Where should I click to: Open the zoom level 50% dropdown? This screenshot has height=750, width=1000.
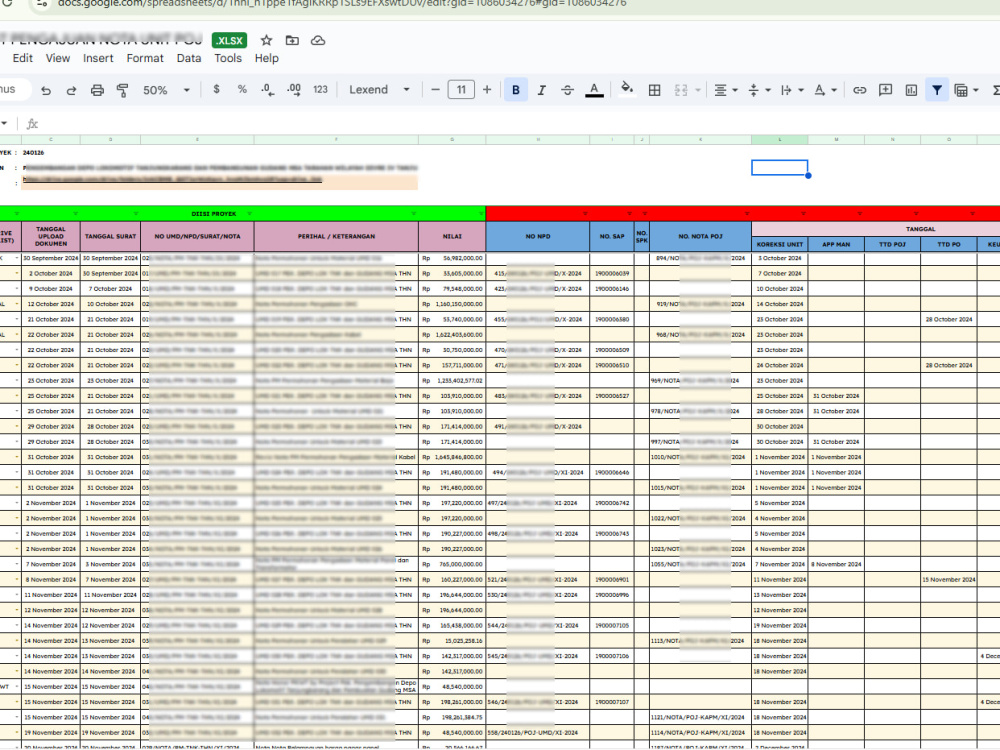[166, 90]
